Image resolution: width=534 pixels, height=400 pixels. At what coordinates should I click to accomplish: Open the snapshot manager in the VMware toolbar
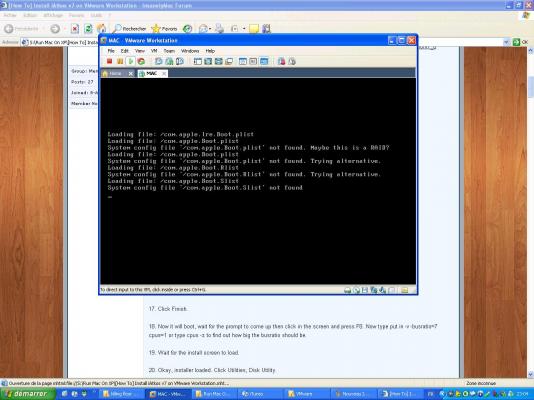pyautogui.click(x=180, y=61)
